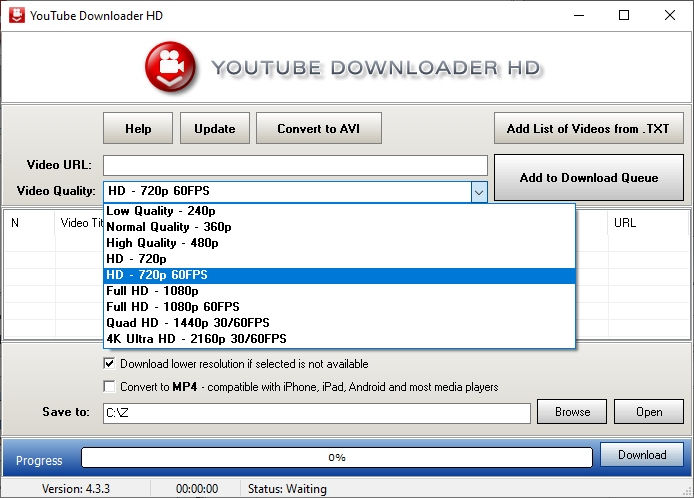Click the Video Title column header
The image size is (694, 498).
click(81, 223)
